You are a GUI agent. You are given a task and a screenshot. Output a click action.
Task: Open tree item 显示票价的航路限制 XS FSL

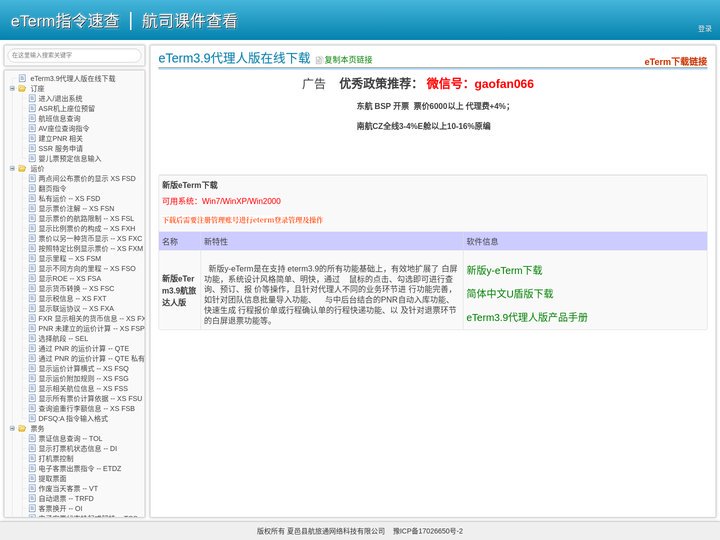(x=86, y=219)
